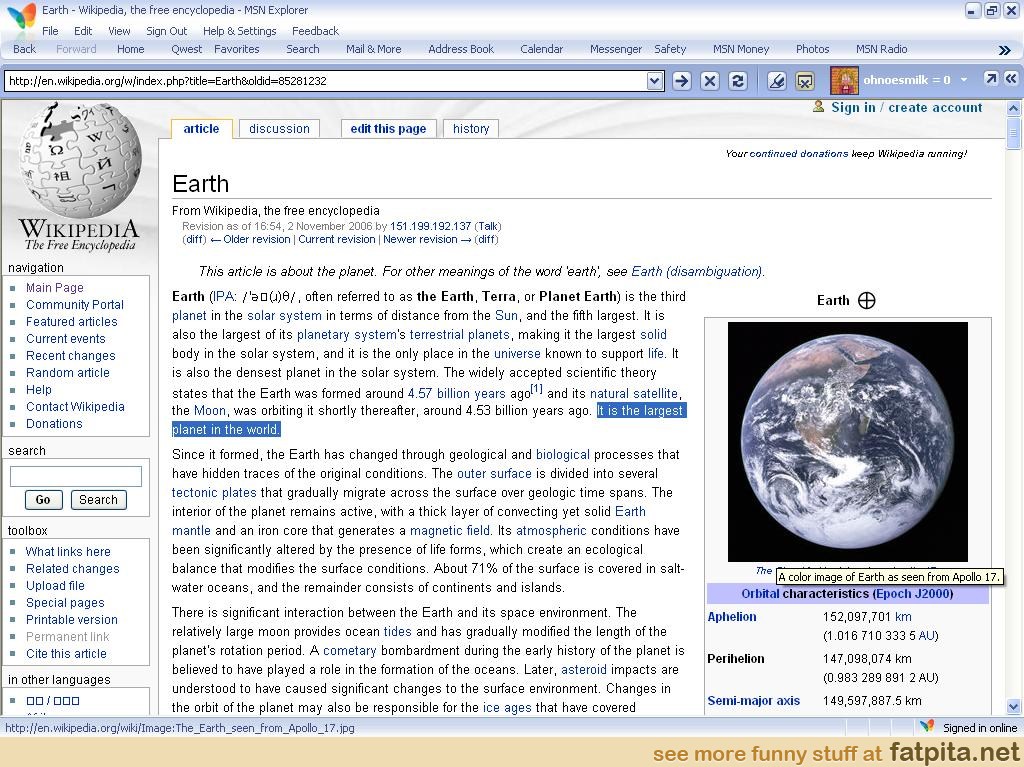Click the Refresh page icon
1024x767 pixels.
pos(738,81)
